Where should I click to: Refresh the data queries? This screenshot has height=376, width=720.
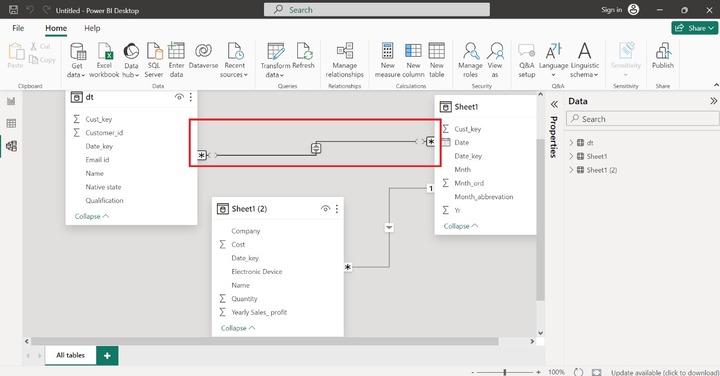coord(304,56)
